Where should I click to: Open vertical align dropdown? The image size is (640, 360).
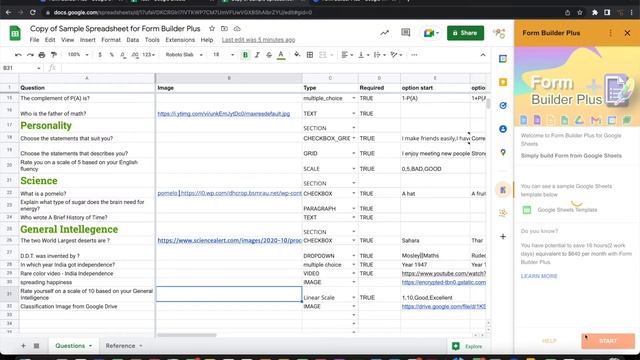click(x=363, y=55)
